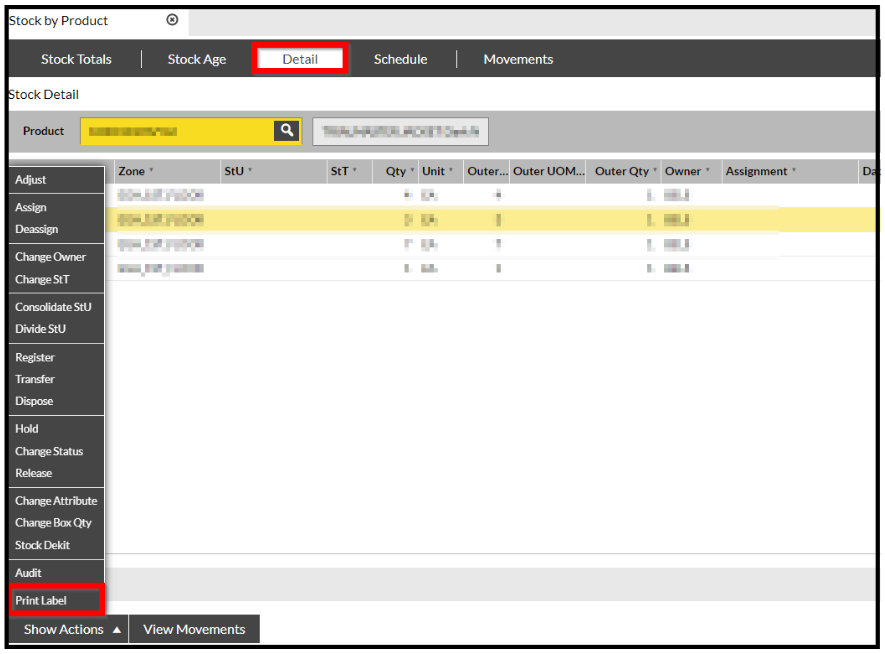The image size is (885, 654).
Task: Click the View Movements button
Action: pyautogui.click(x=194, y=629)
